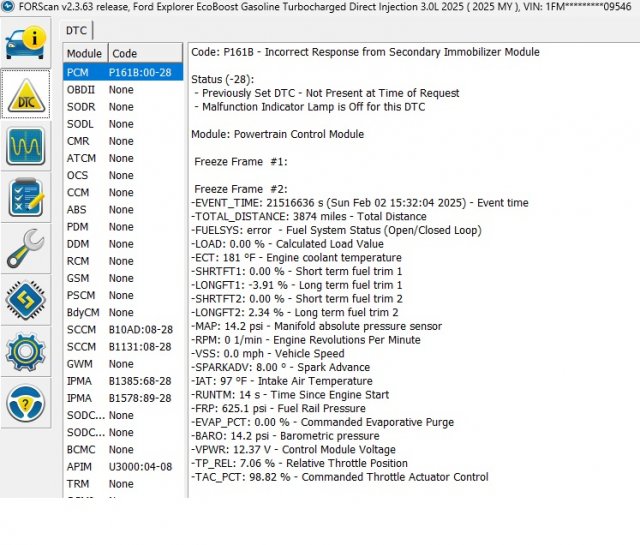
Task: Click the FORScan title bar logo icon
Action: pyautogui.click(x=7, y=6)
